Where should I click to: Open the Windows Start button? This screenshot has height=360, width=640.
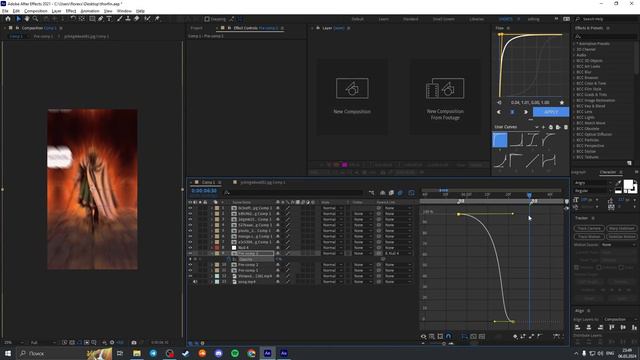click(x=8, y=353)
